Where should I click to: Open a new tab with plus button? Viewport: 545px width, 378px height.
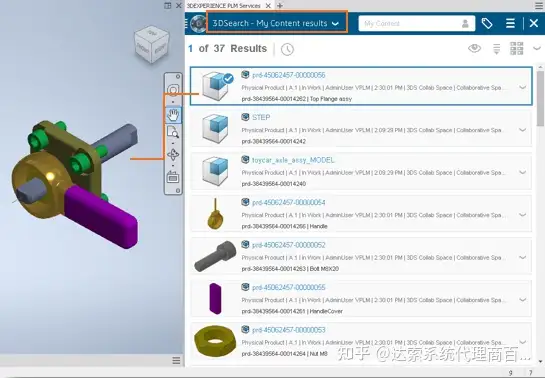point(280,6)
